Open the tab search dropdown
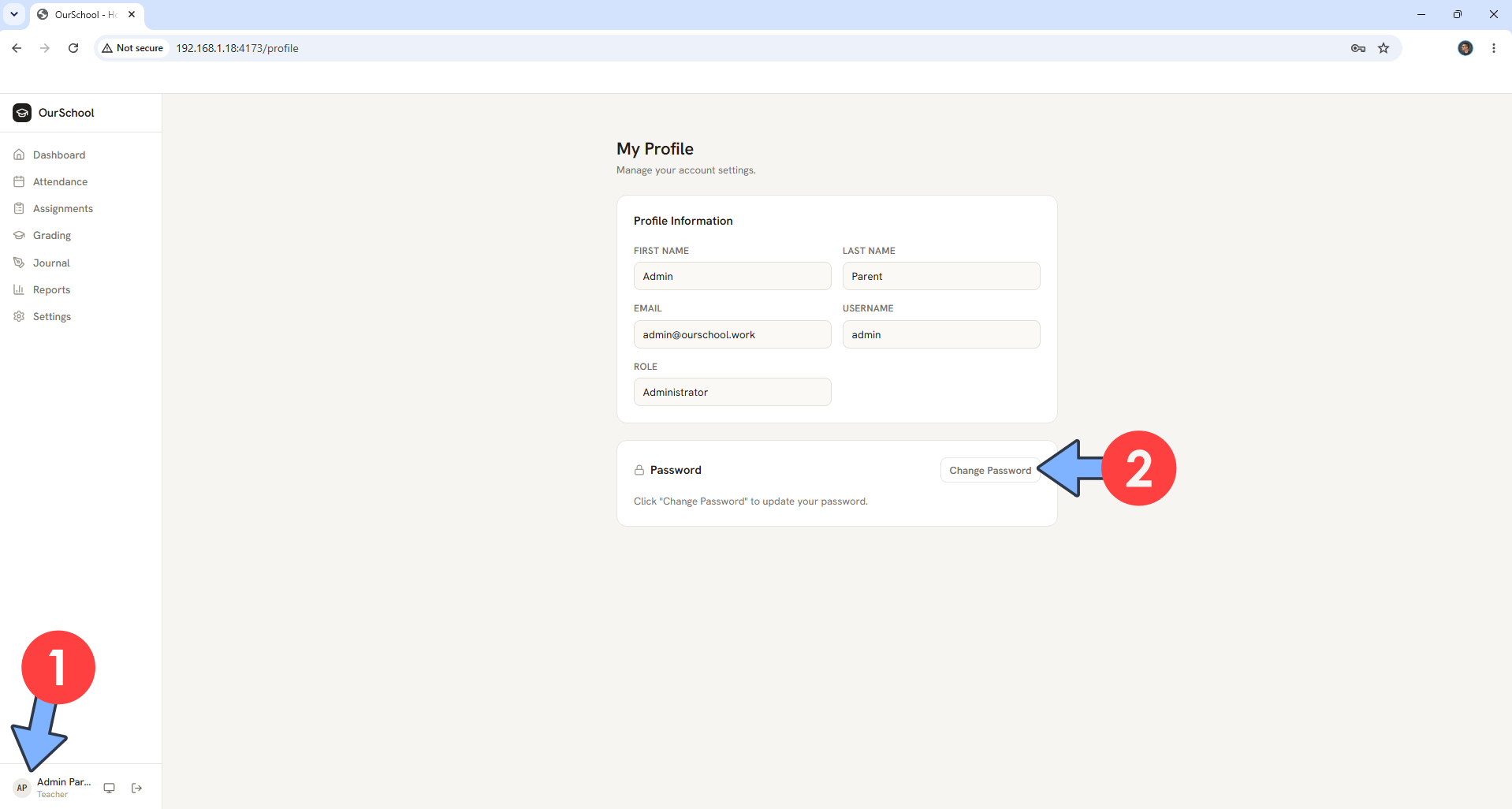 tap(14, 14)
